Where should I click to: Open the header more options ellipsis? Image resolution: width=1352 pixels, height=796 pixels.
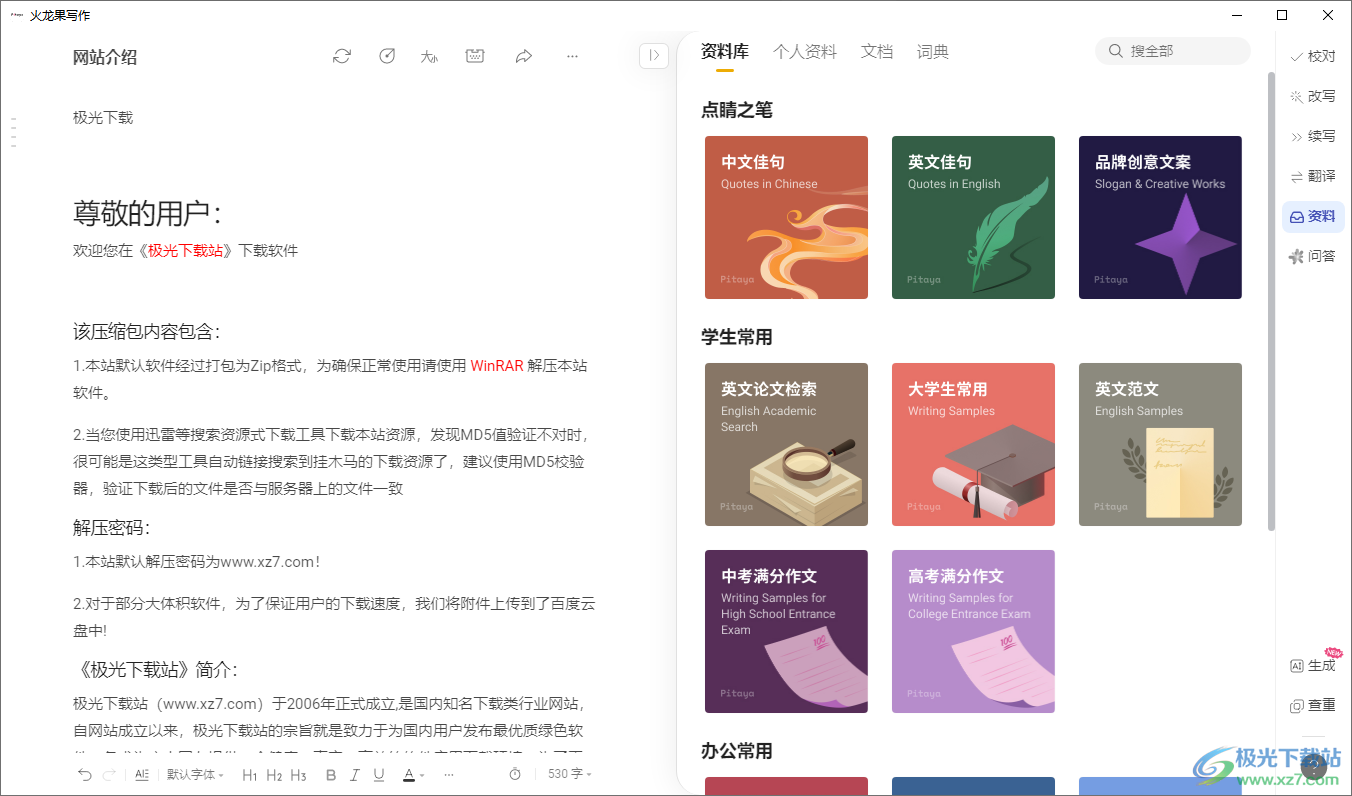click(572, 56)
